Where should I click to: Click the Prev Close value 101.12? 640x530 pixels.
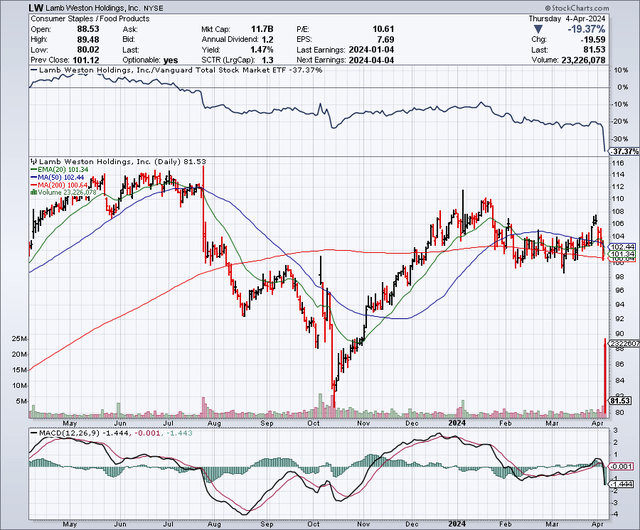tap(85, 60)
